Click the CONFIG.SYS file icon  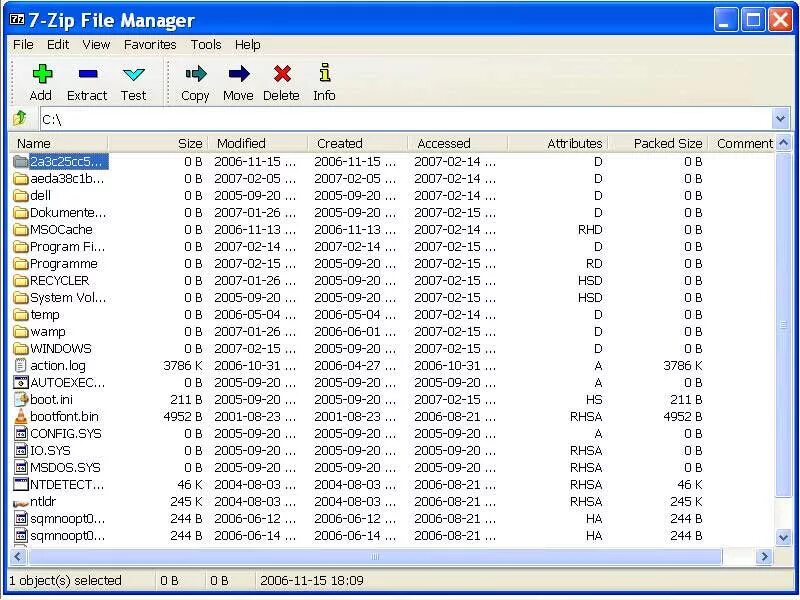pos(20,434)
